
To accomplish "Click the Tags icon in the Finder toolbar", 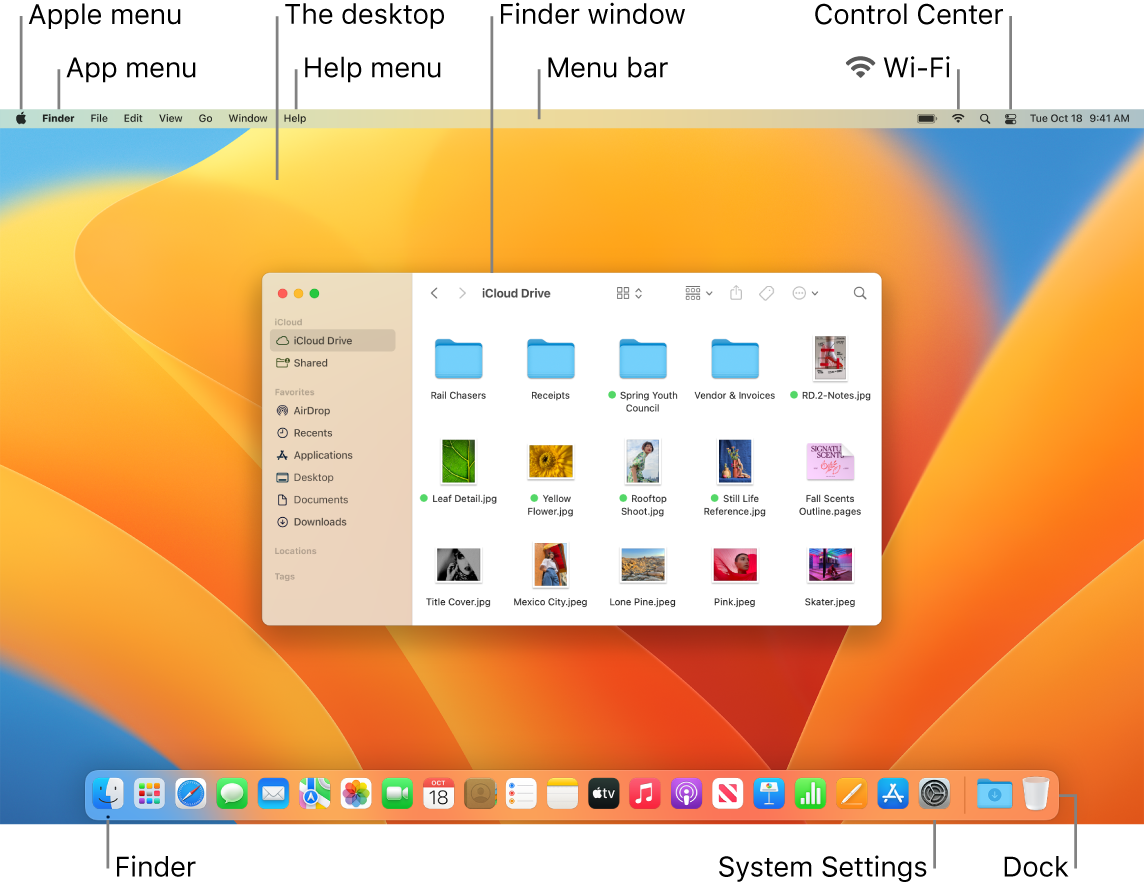I will pos(766,292).
